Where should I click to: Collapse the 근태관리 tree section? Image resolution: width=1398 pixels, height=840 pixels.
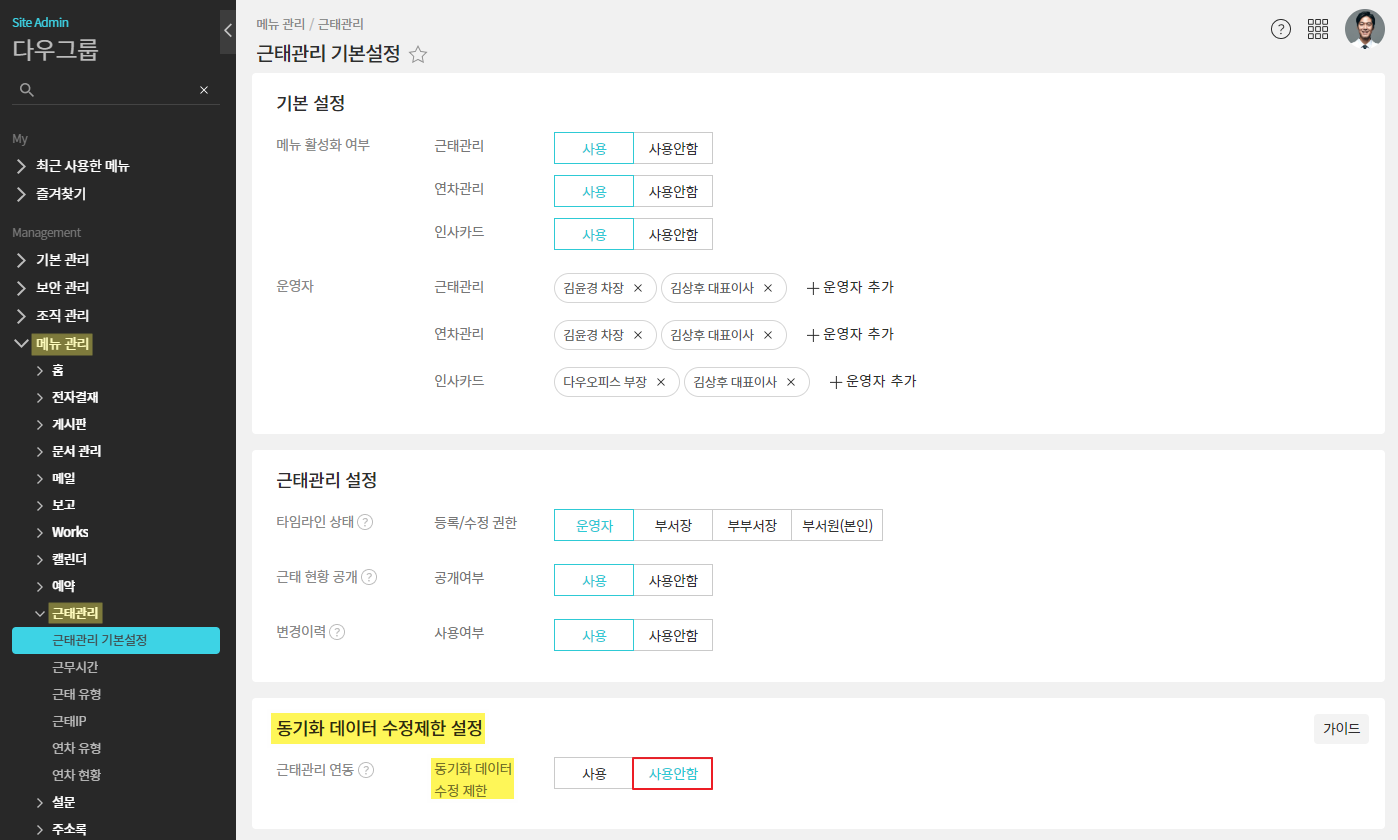coord(40,614)
